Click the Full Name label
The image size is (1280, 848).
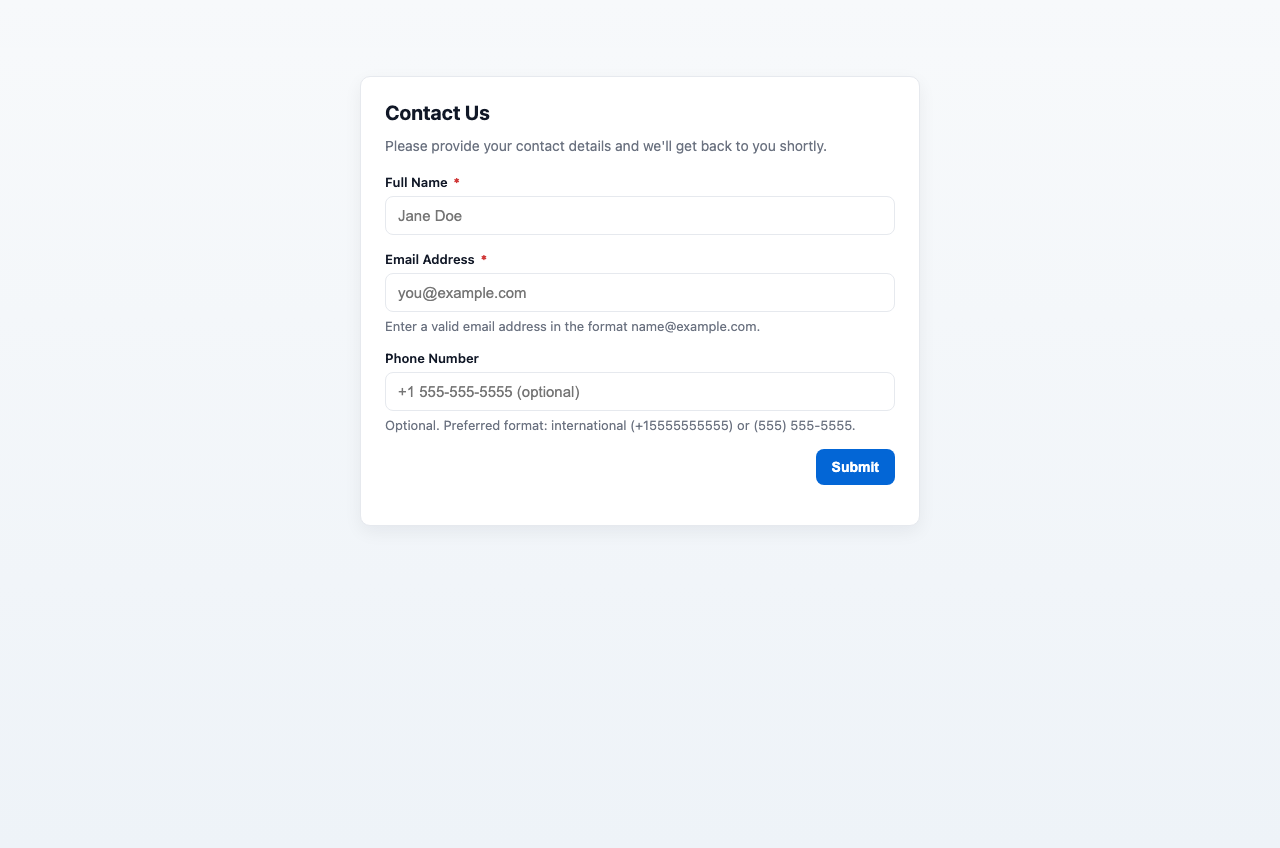point(416,182)
